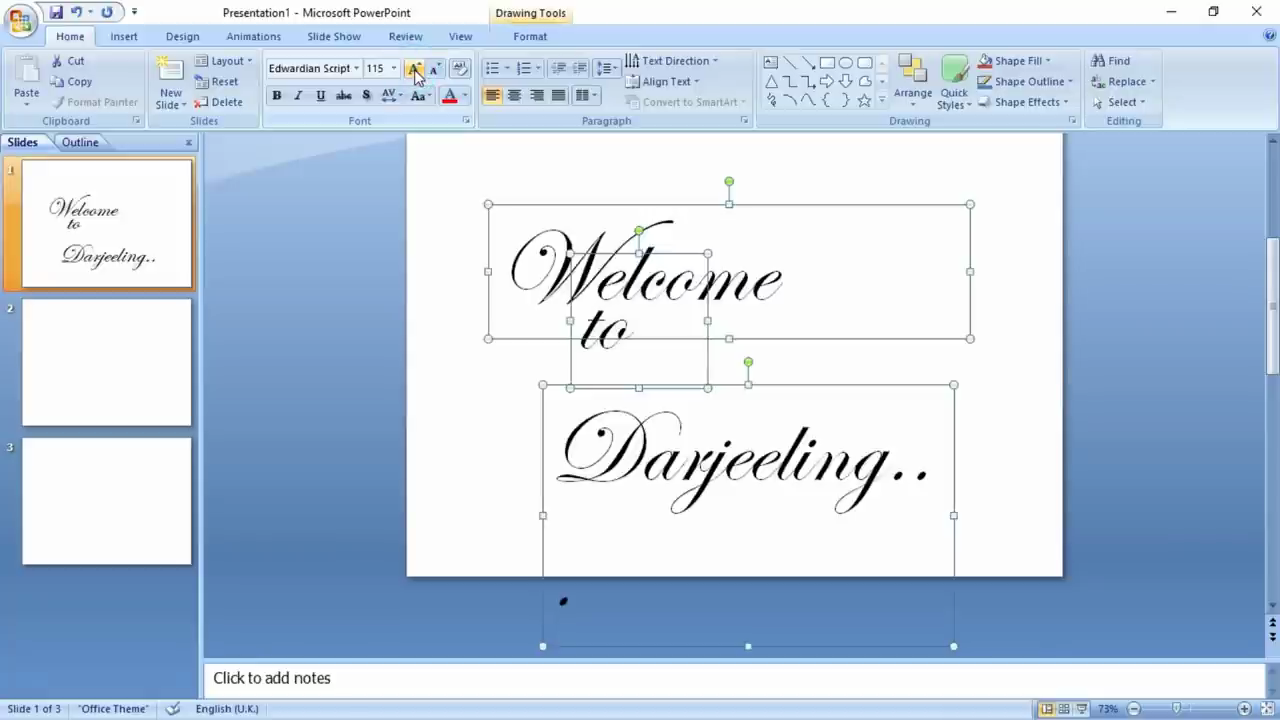Copy the selection
1280x720 pixels.
pos(71,82)
